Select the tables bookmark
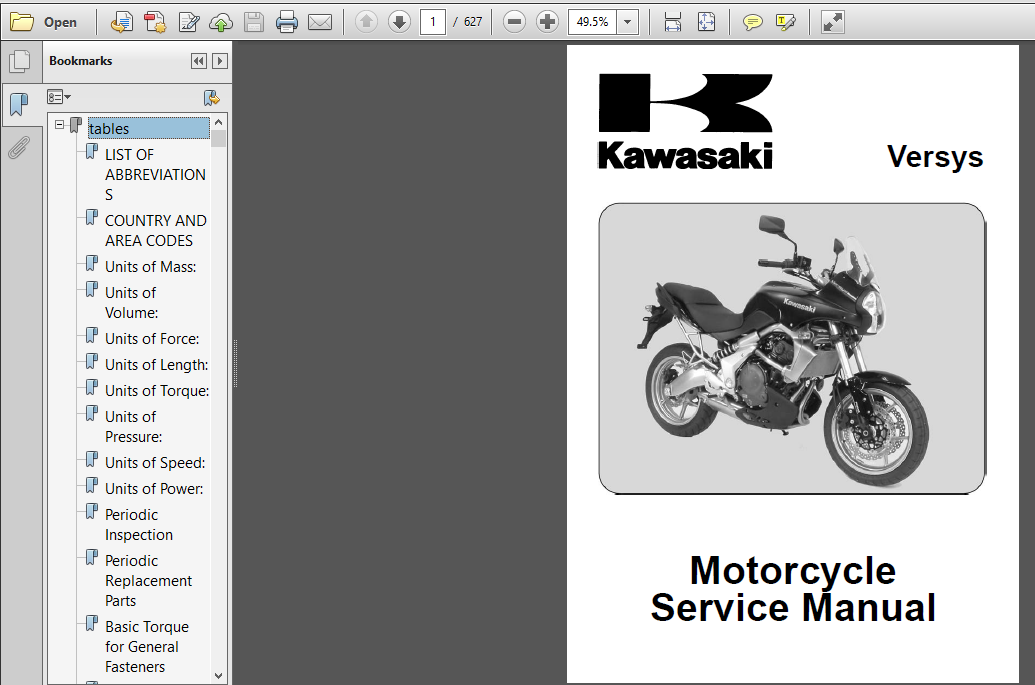Image resolution: width=1035 pixels, height=685 pixels. click(149, 129)
